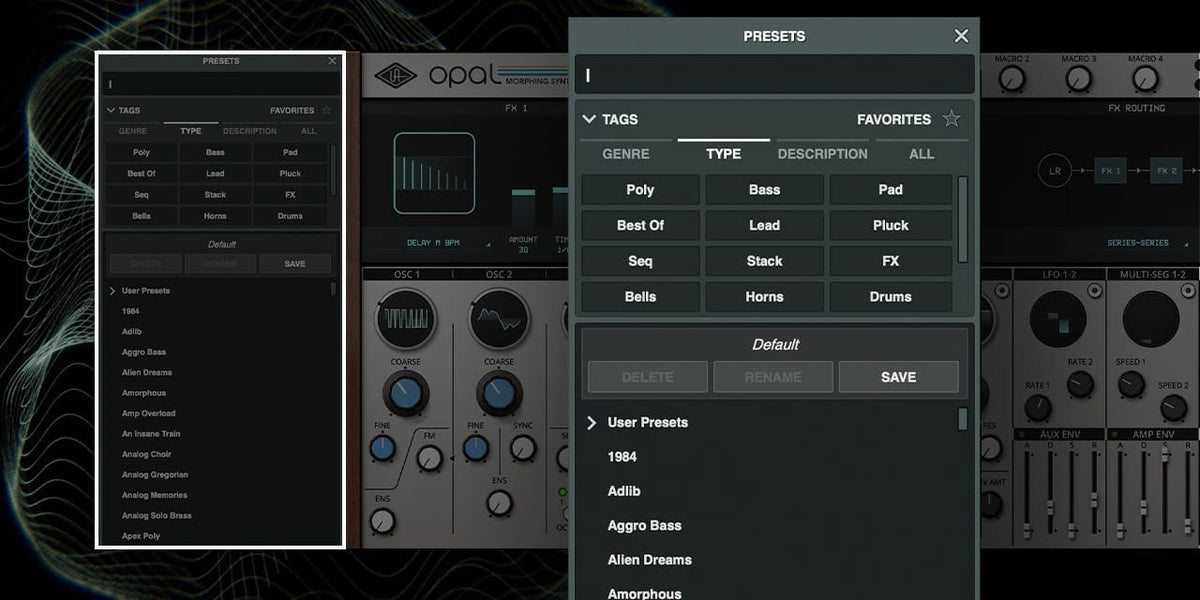This screenshot has height=600, width=1200.
Task: Click the OSC 2 waveform display
Action: pos(498,319)
